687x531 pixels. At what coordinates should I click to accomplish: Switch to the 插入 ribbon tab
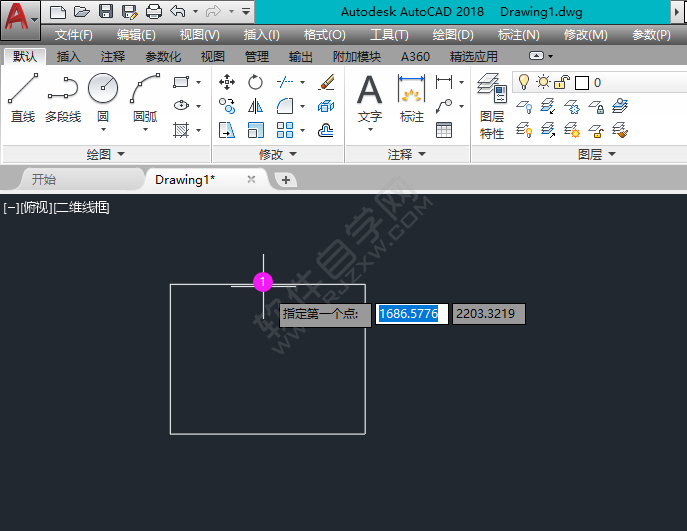tap(69, 57)
